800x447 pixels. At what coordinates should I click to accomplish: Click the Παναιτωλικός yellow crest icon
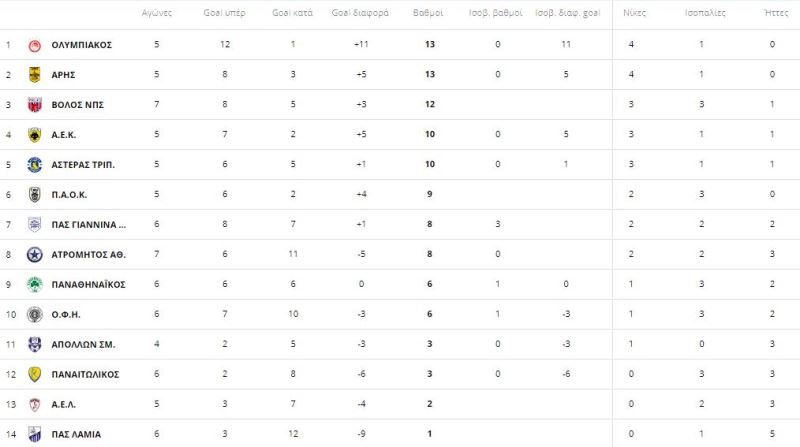(x=34, y=375)
